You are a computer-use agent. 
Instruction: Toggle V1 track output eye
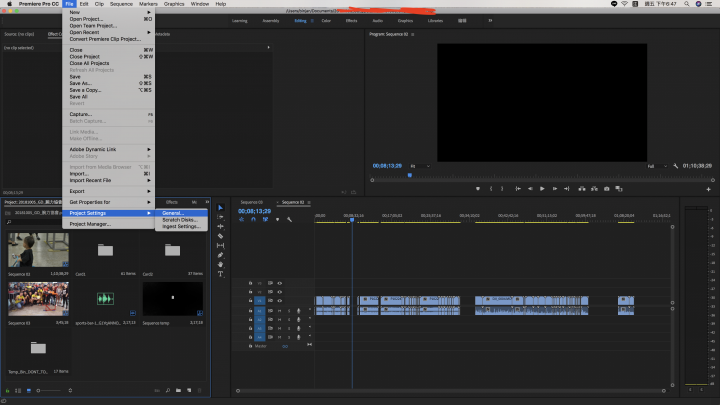[280, 301]
